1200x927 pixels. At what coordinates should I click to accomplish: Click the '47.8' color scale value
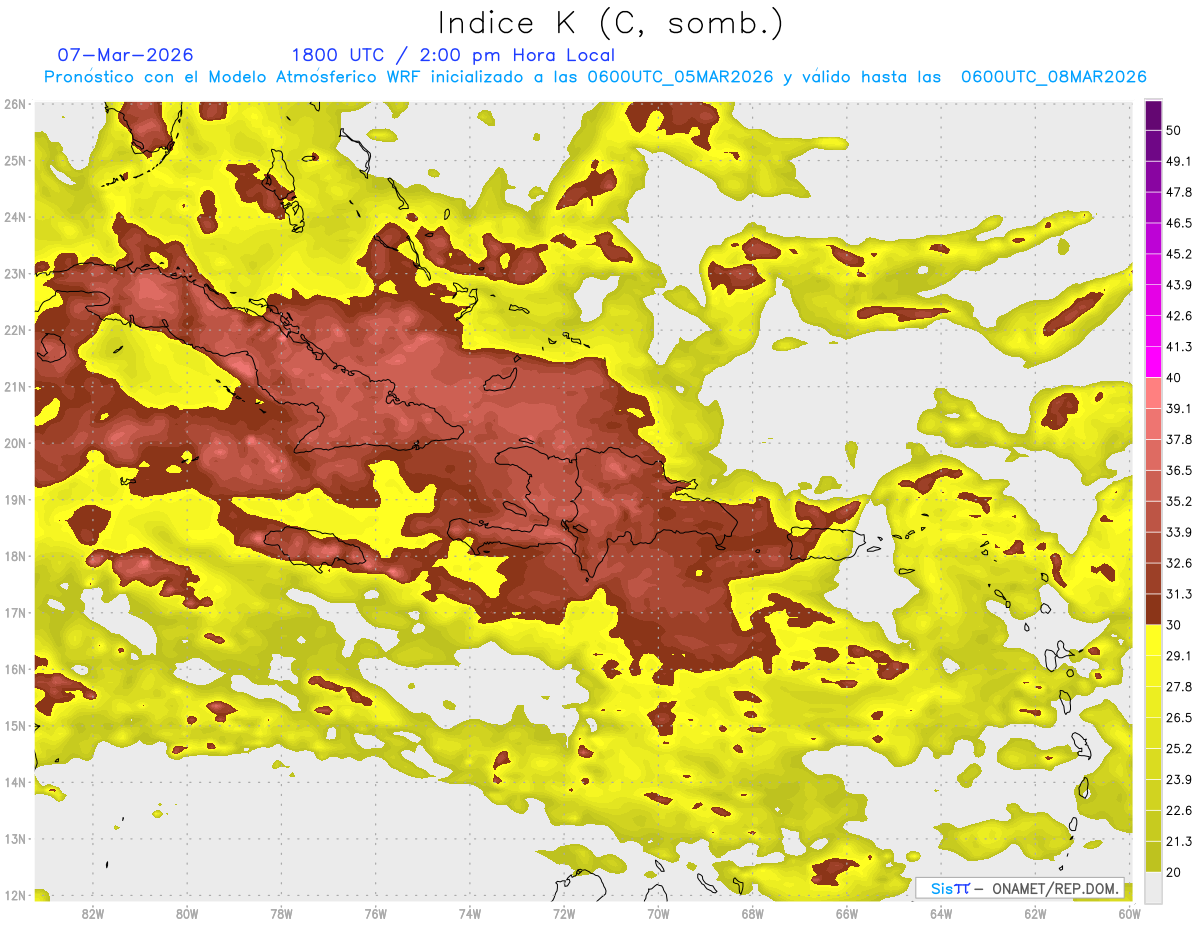(x=1179, y=193)
